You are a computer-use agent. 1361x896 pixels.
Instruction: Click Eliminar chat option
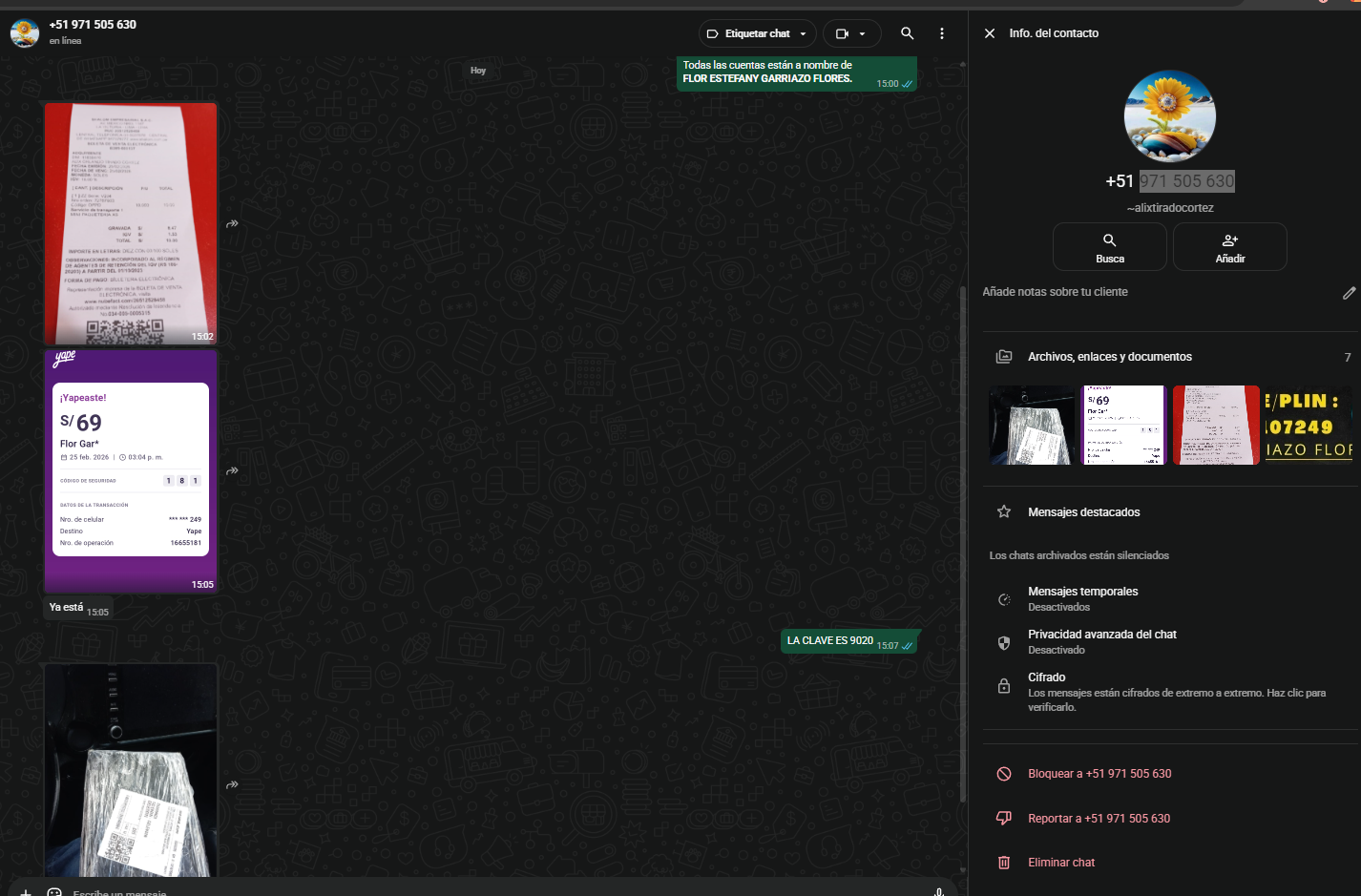1060,863
